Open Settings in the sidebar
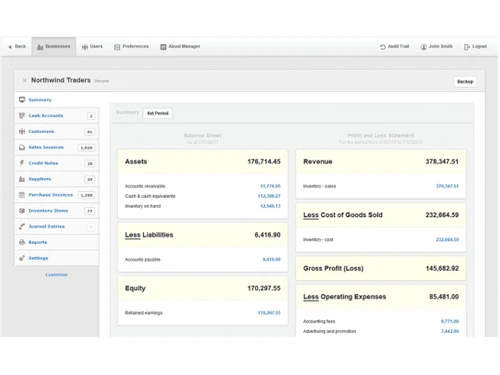500x375 pixels. [x=38, y=258]
